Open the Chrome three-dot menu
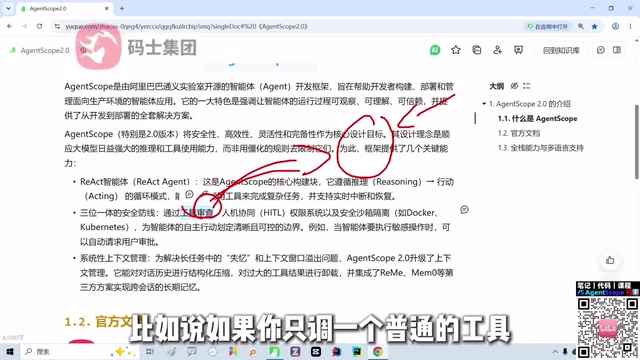This screenshot has height=360, width=640. point(630,26)
